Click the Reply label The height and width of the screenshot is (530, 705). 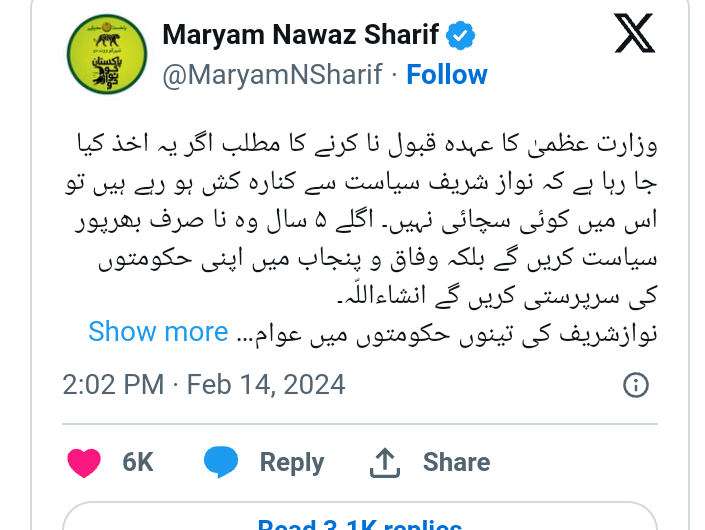point(292,463)
